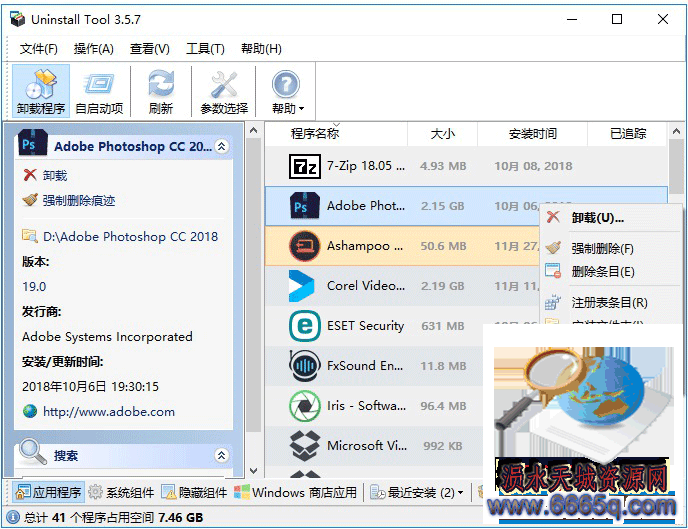
Task: Click the registry icon beside 注册表条目(R)
Action: (x=553, y=302)
